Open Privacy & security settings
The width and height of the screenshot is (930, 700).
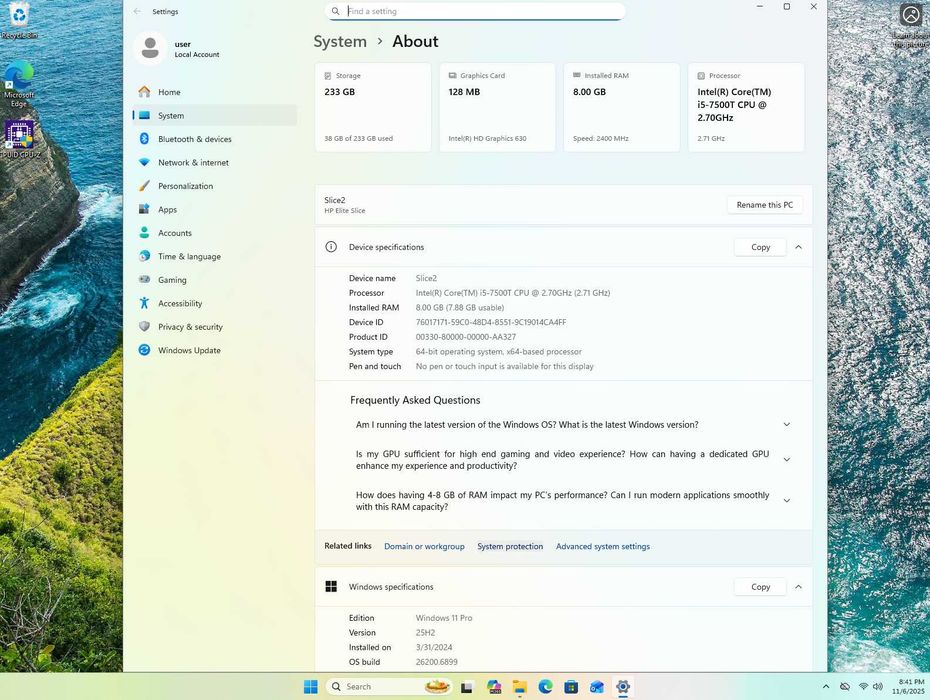point(215,327)
